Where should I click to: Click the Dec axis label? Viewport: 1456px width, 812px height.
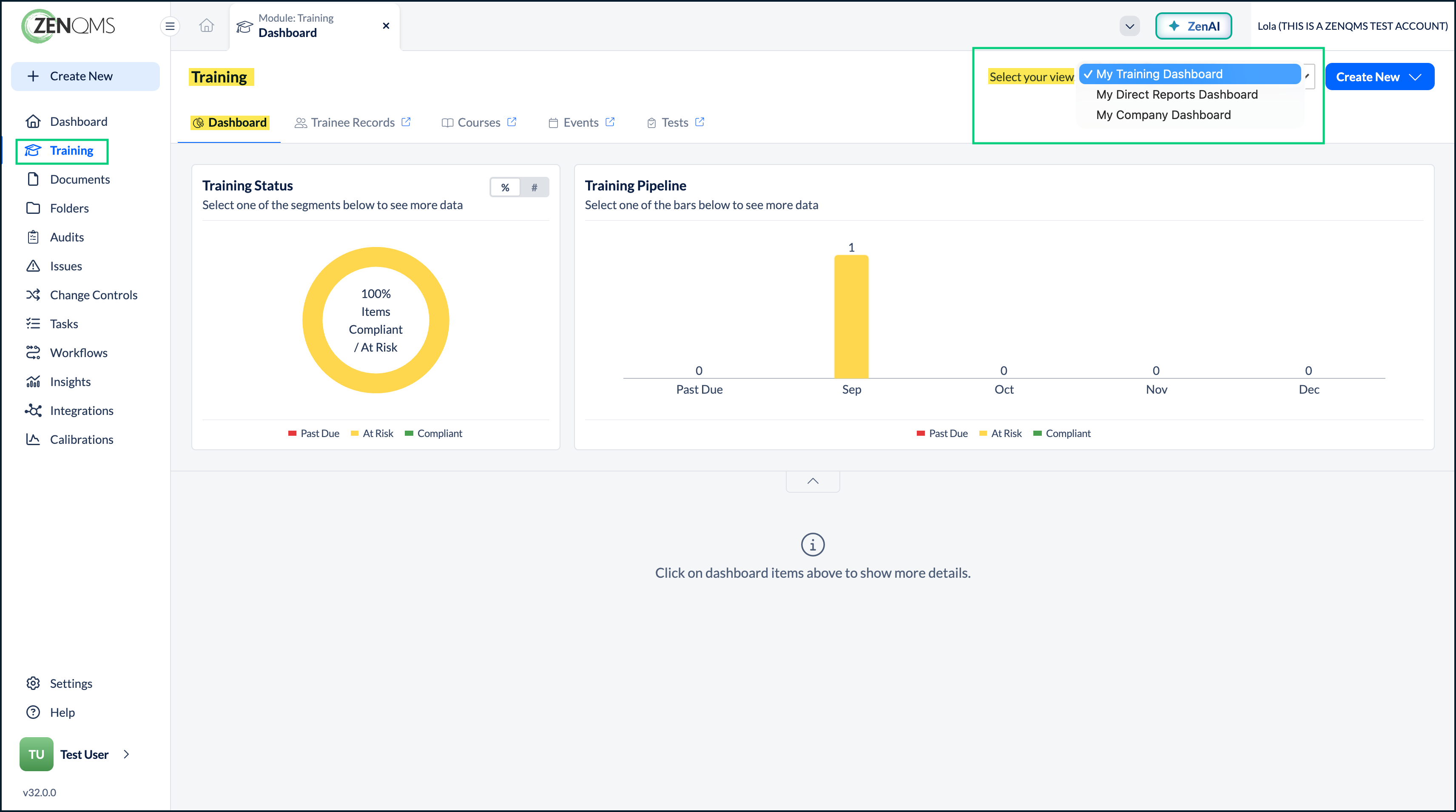1309,389
